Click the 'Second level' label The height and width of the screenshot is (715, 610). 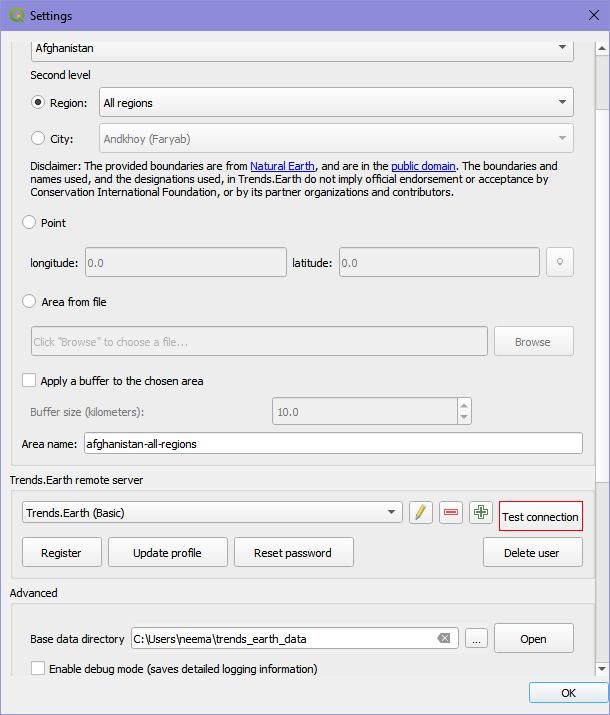point(60,75)
